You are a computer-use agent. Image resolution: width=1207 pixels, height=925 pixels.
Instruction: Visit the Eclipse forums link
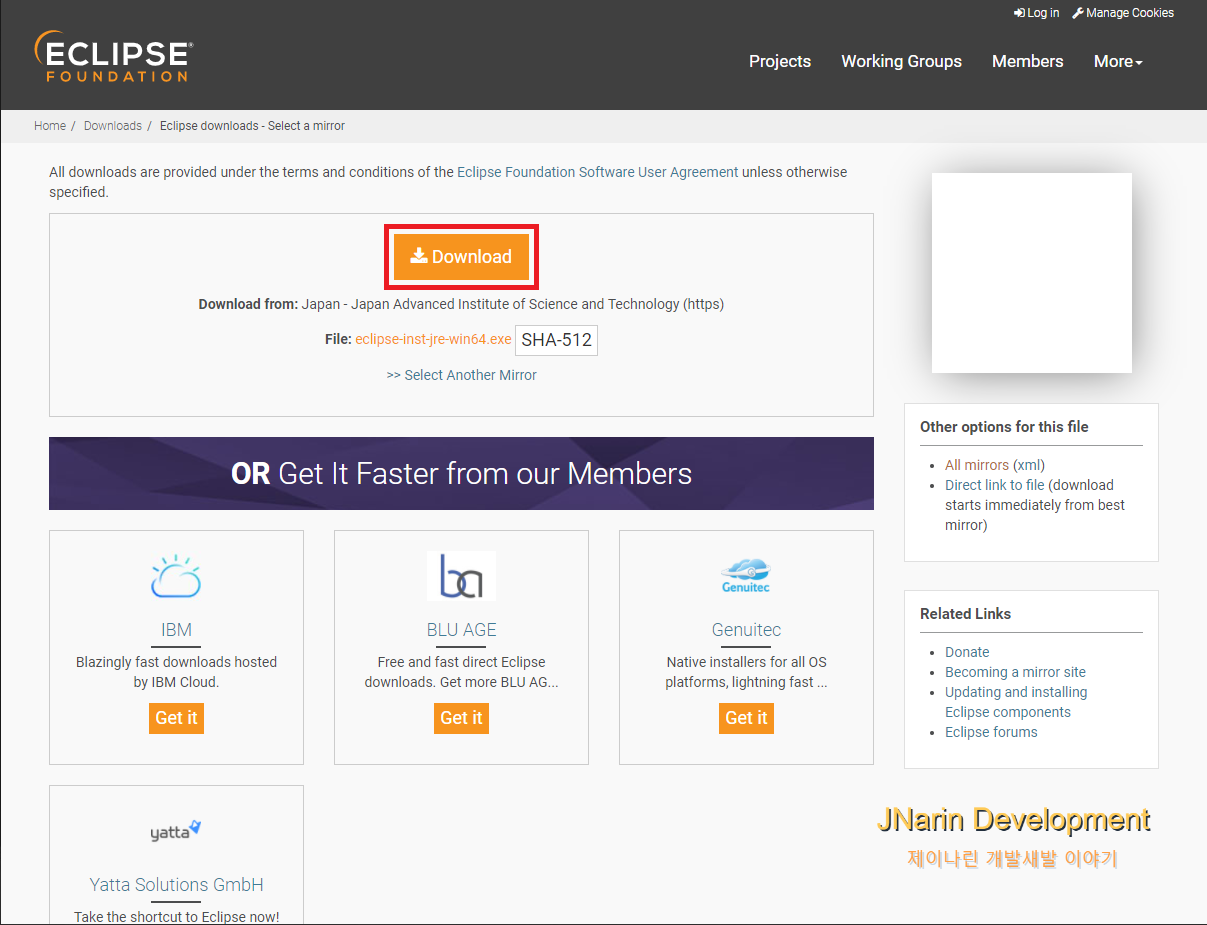991,732
